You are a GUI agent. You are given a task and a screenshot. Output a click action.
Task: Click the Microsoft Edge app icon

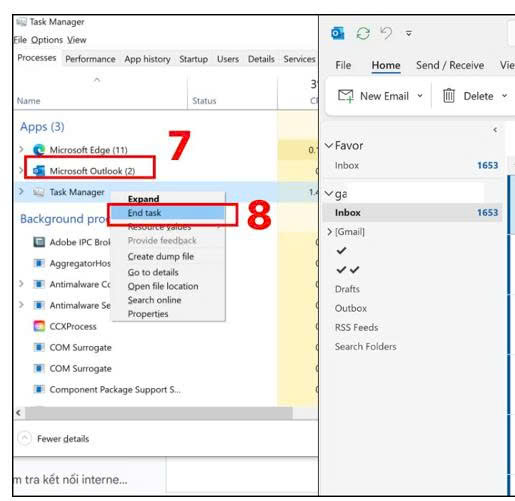(39, 150)
